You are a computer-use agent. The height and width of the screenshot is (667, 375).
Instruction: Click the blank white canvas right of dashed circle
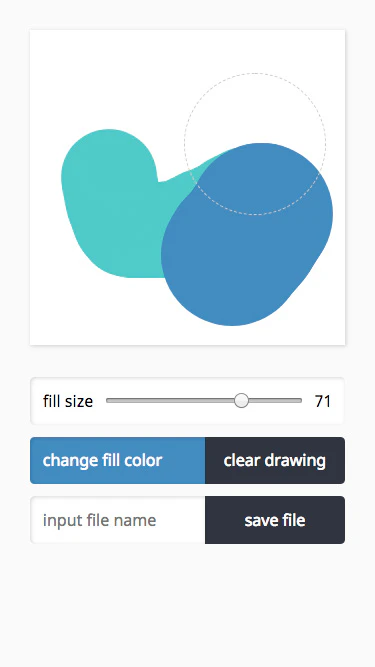click(x=335, y=106)
